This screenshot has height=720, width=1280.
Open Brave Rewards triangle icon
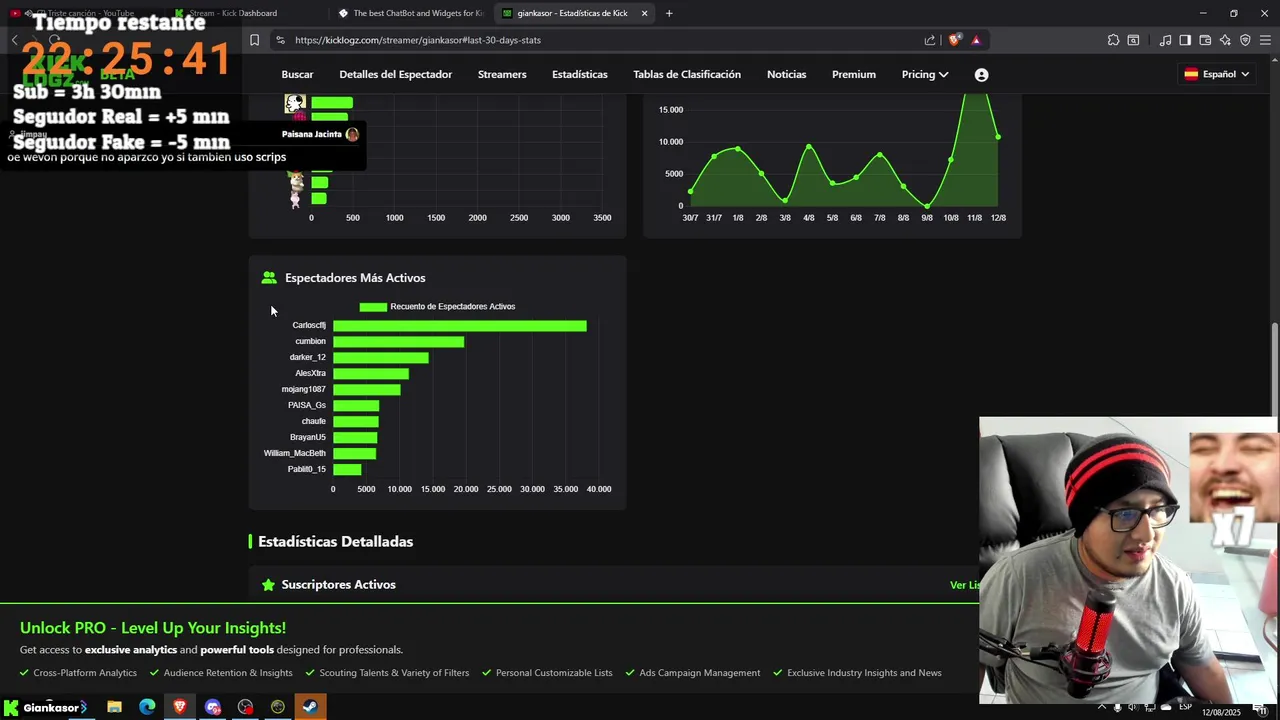coord(976,40)
